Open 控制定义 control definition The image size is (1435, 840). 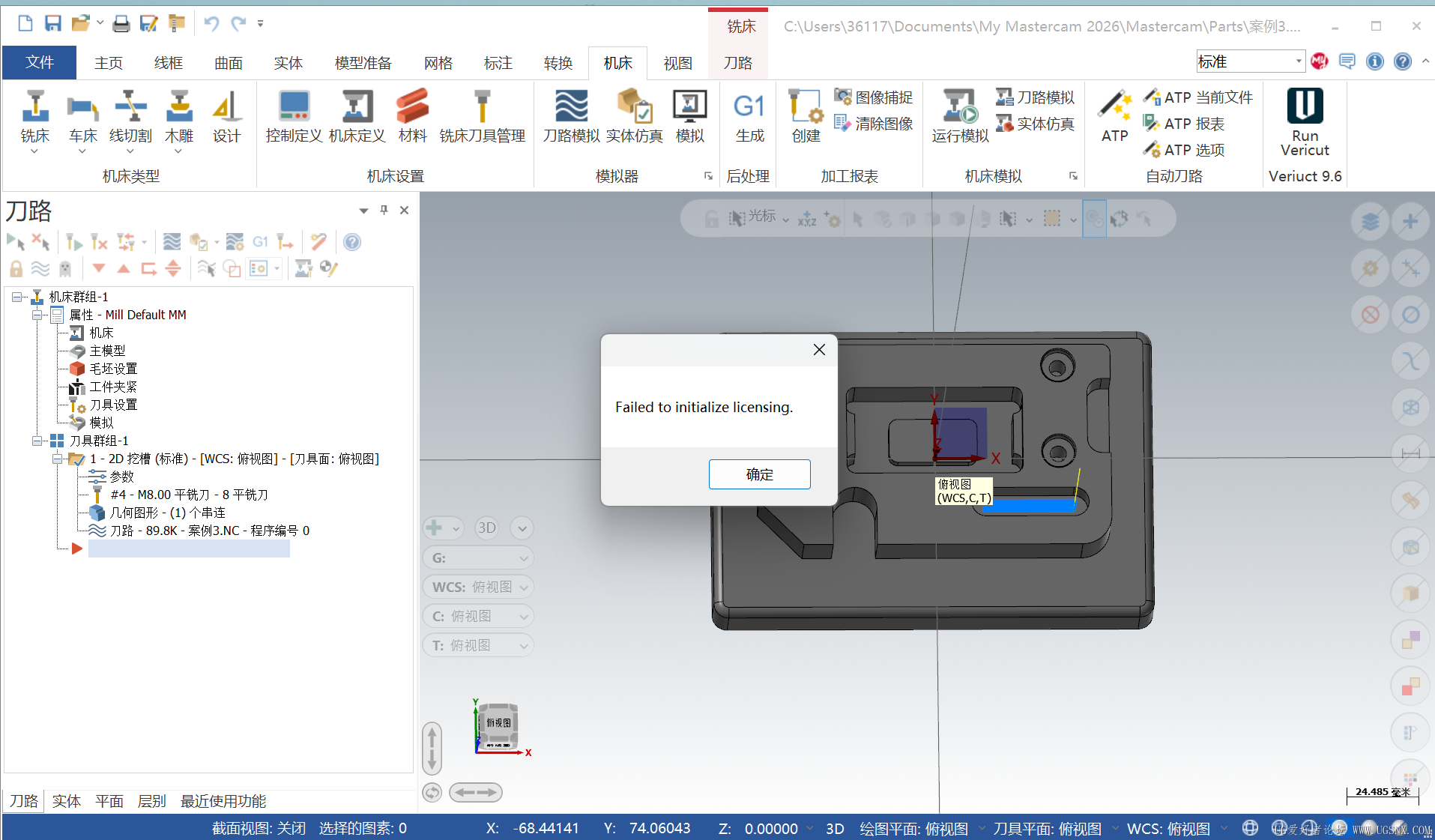coord(292,116)
